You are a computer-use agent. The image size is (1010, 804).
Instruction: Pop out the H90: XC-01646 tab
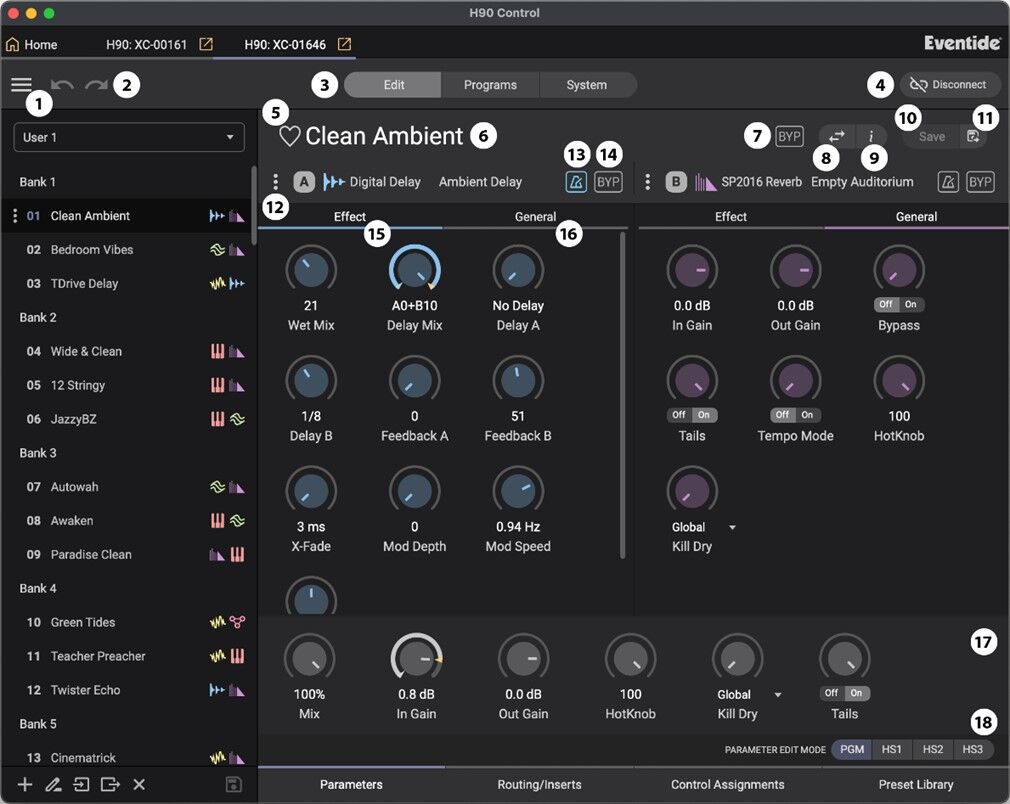[345, 44]
